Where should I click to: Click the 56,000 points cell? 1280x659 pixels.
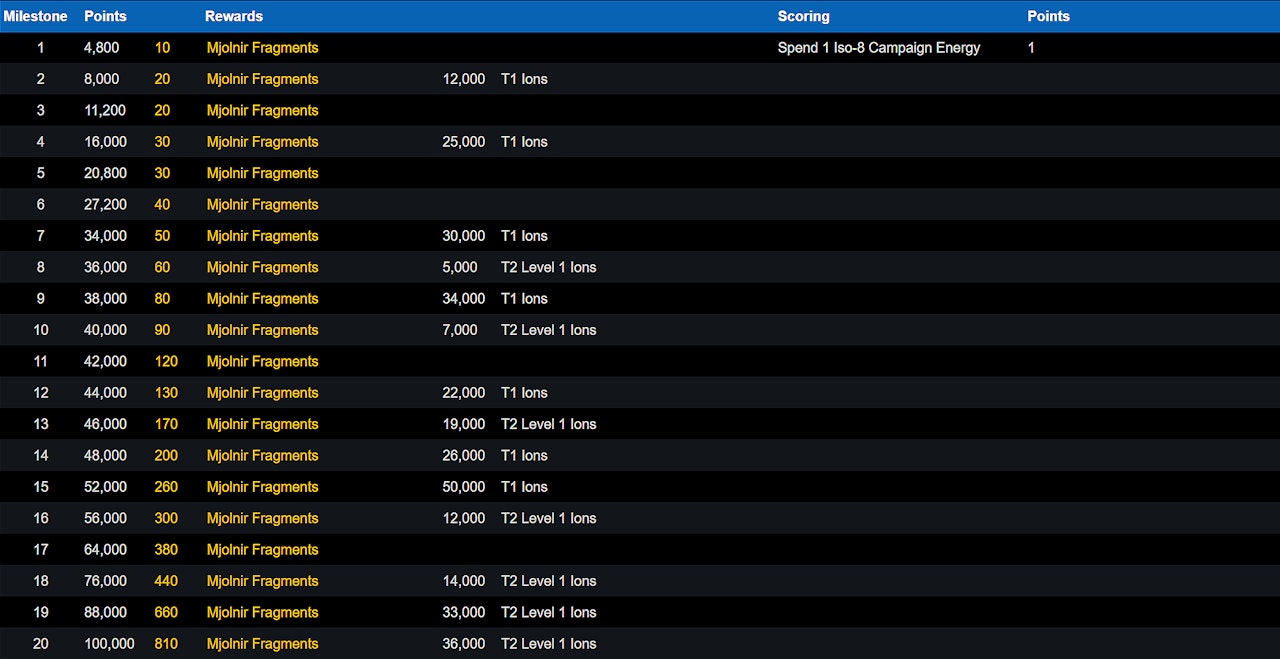[105, 518]
